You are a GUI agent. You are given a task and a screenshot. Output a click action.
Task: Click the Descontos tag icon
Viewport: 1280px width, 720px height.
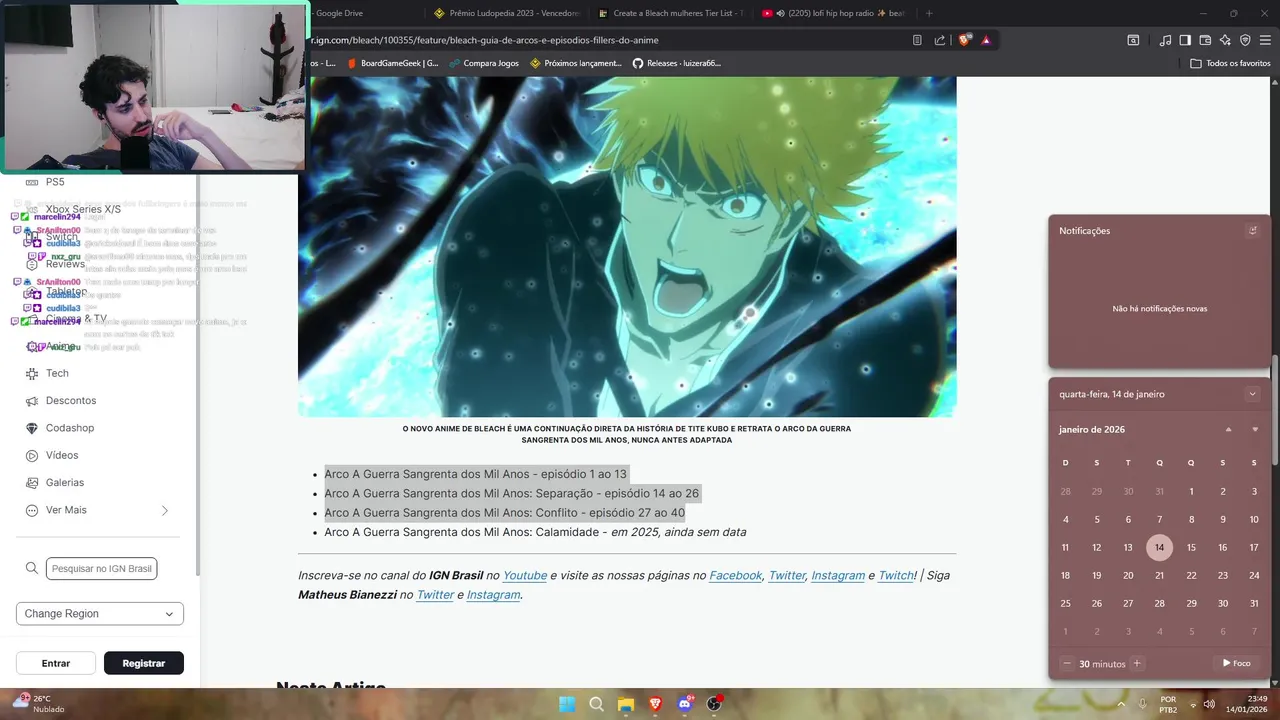click(x=32, y=400)
